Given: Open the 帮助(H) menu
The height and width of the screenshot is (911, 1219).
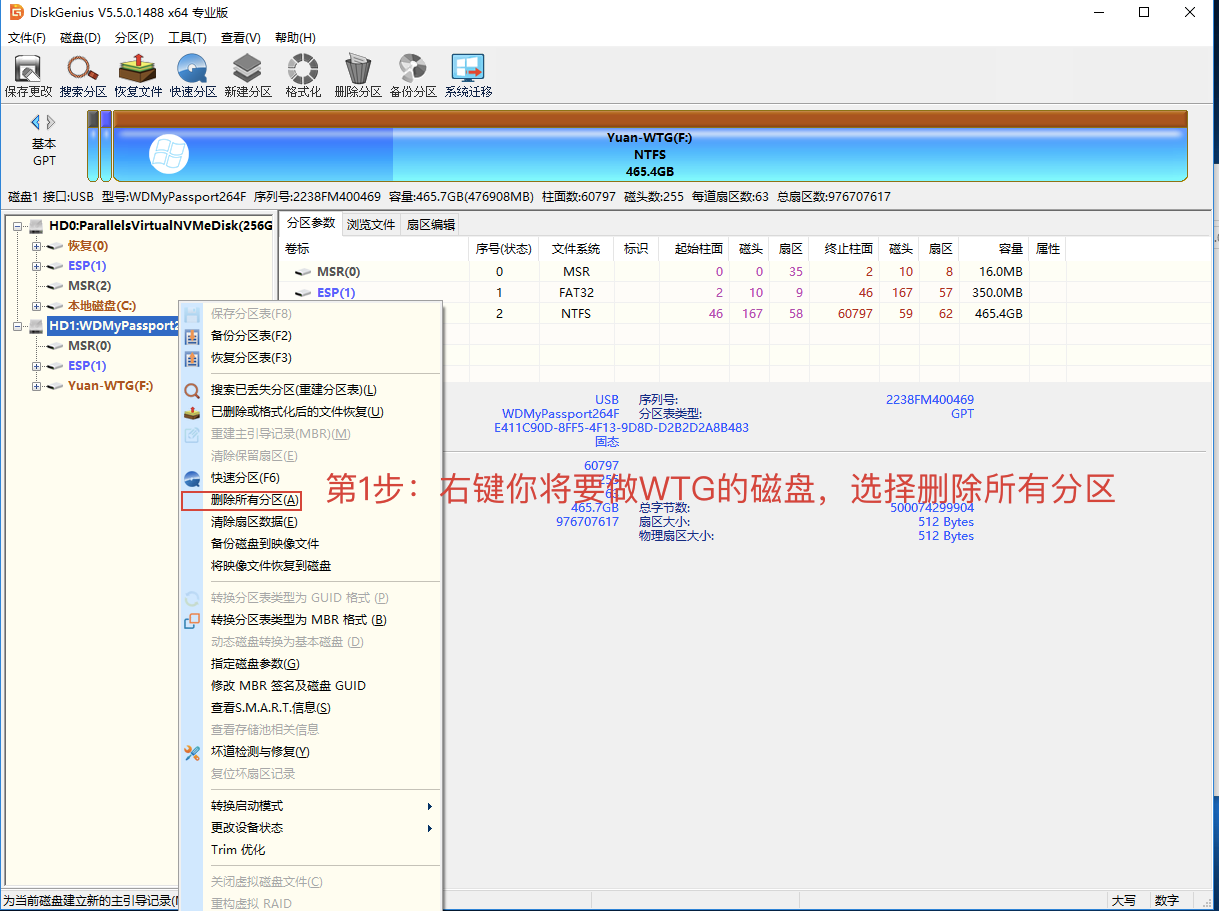Looking at the screenshot, I should click(x=295, y=37).
